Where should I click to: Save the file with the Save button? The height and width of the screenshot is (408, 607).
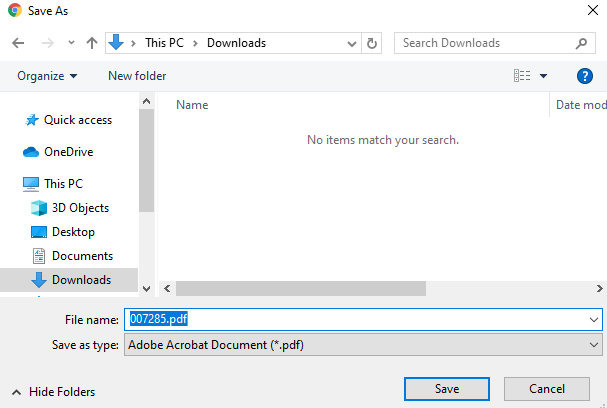pyautogui.click(x=447, y=389)
